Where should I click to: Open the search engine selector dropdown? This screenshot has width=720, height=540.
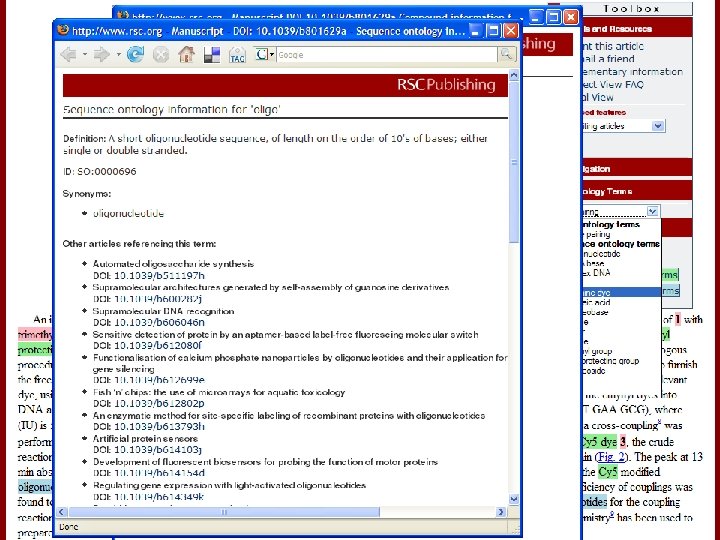click(x=264, y=55)
